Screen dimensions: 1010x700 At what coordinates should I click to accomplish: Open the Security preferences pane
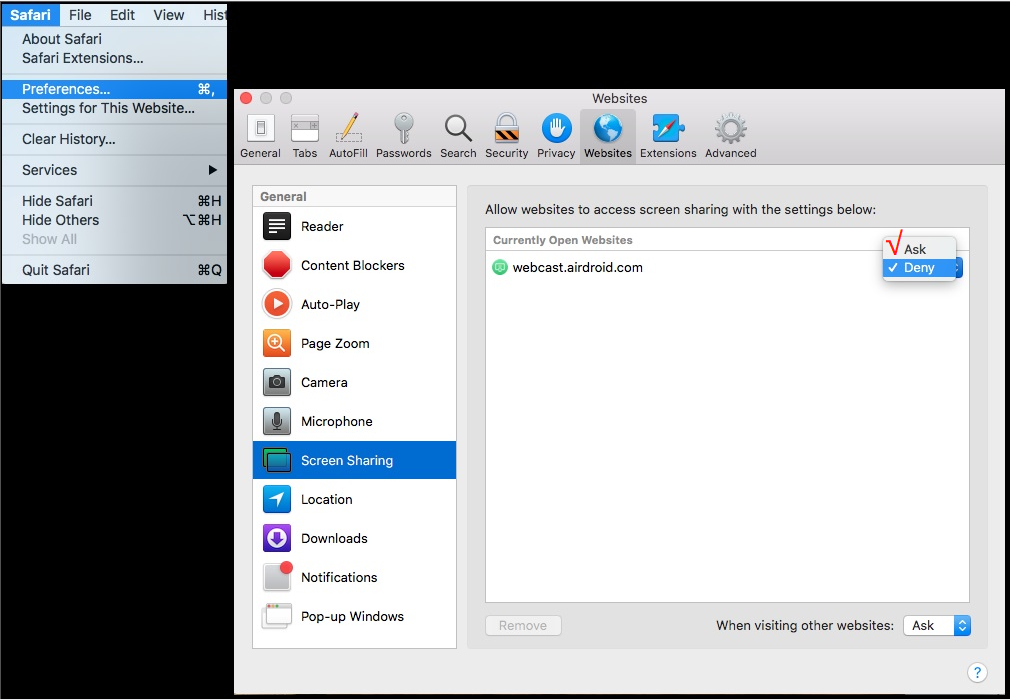tap(506, 136)
